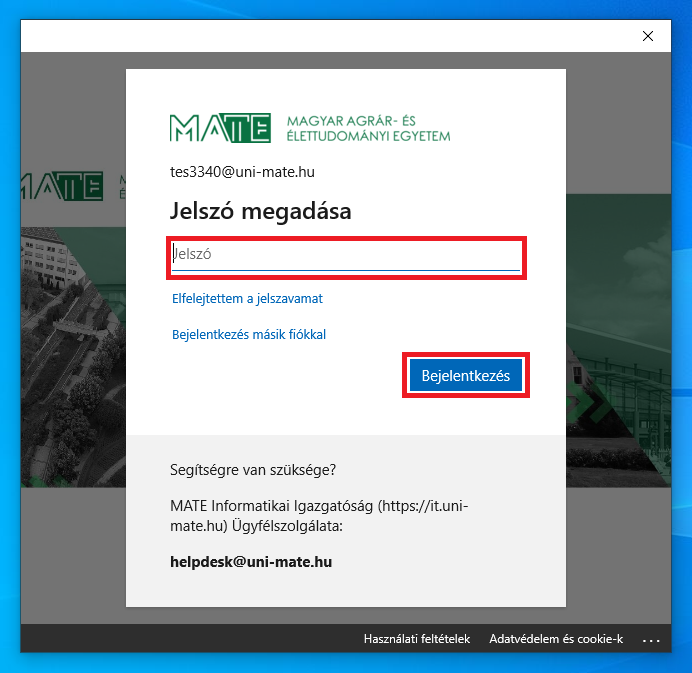Click the dark footer bar's empty area
The image size is (692, 673).
pos(180,639)
